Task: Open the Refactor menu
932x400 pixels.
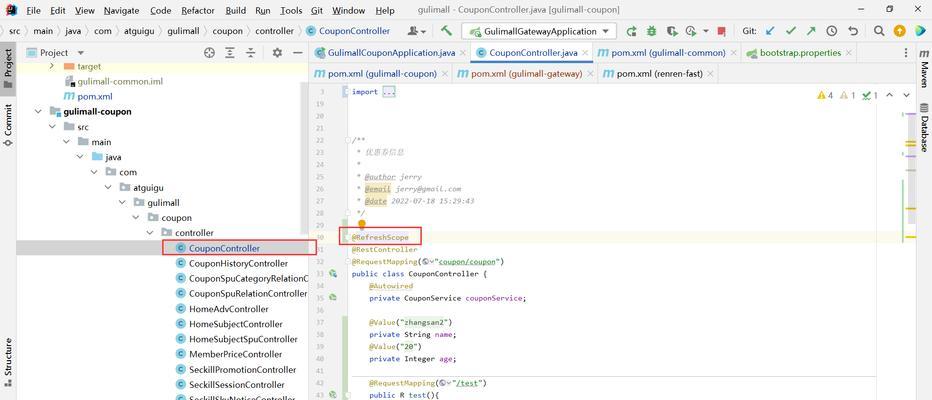Action: click(199, 10)
